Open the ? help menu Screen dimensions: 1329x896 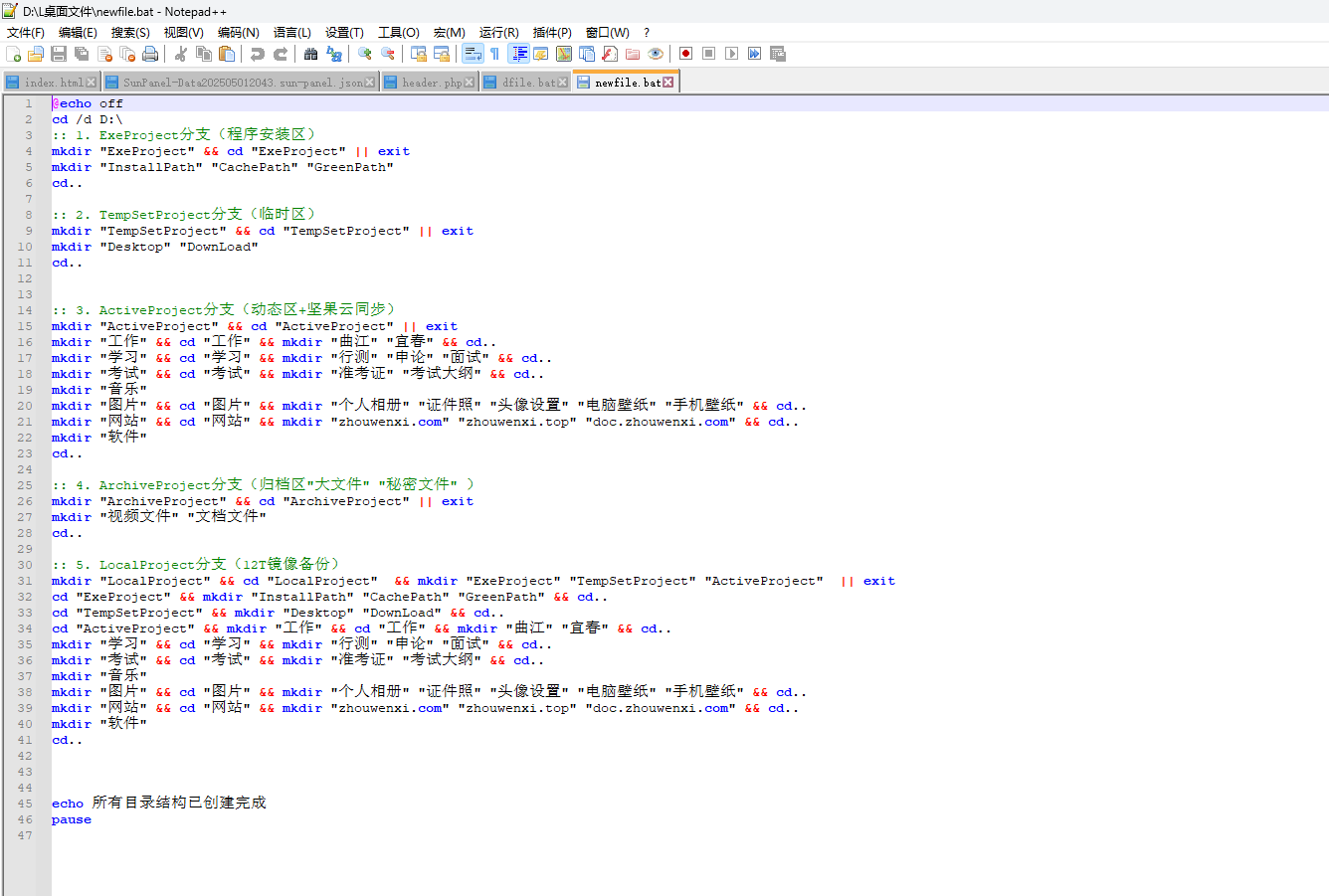tap(647, 32)
